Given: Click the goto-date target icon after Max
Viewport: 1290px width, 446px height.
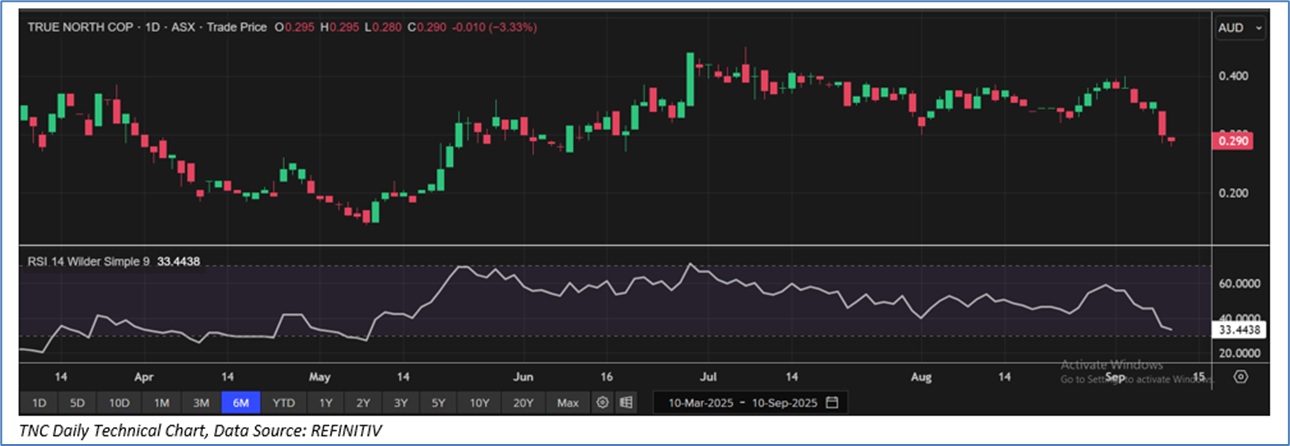Looking at the screenshot, I should [x=603, y=403].
